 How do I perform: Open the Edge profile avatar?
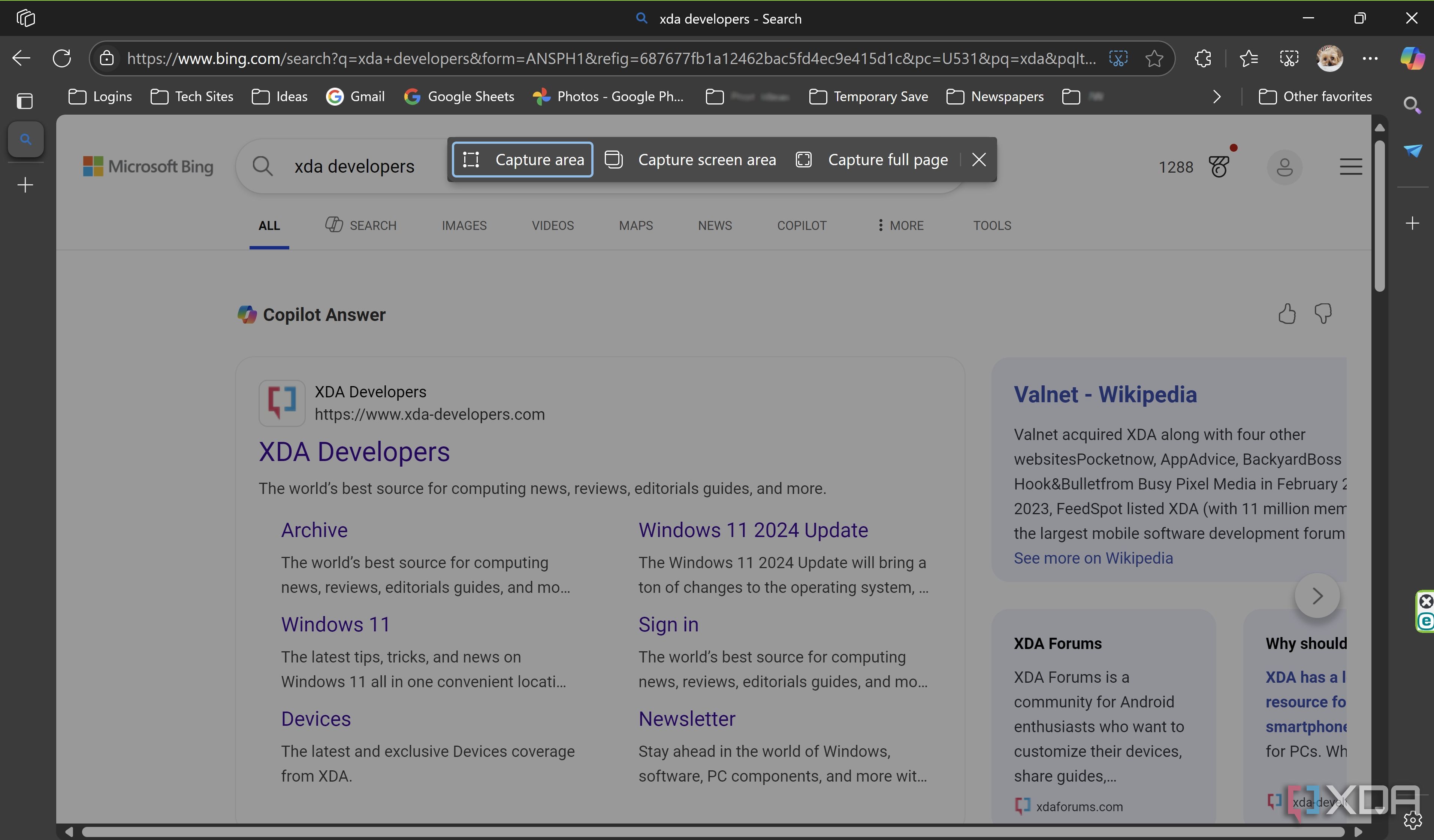[1330, 58]
